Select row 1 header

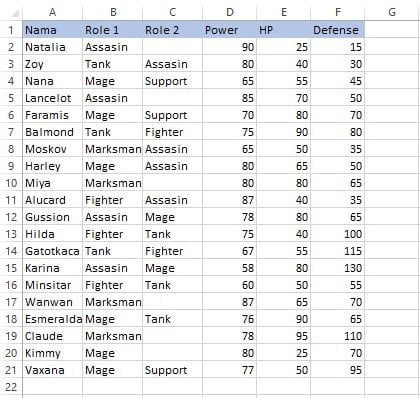pos(11,30)
